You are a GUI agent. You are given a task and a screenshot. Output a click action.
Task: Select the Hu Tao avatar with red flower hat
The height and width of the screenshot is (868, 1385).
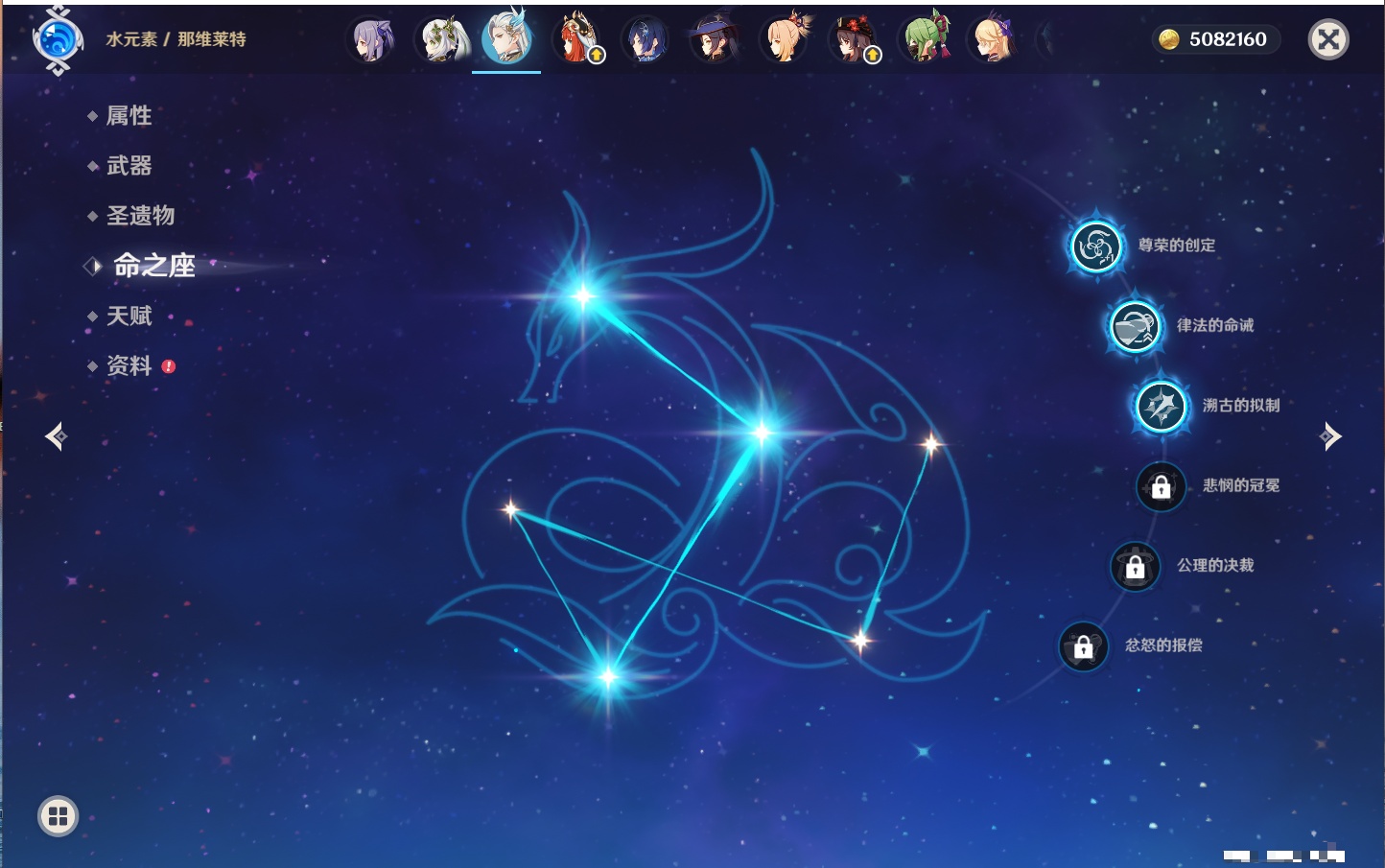point(854,40)
